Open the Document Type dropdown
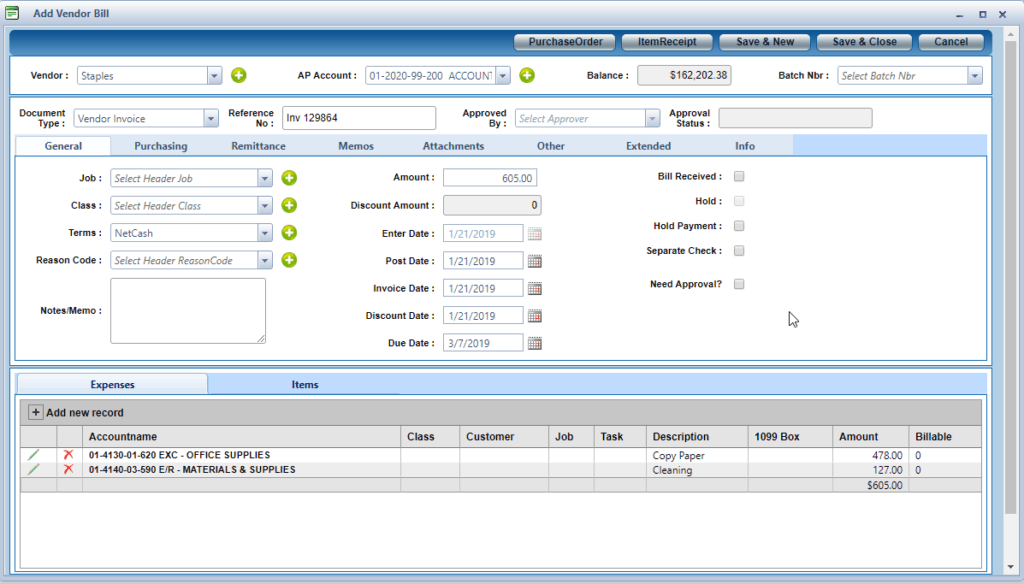Viewport: 1024px width, 584px height. [210, 118]
